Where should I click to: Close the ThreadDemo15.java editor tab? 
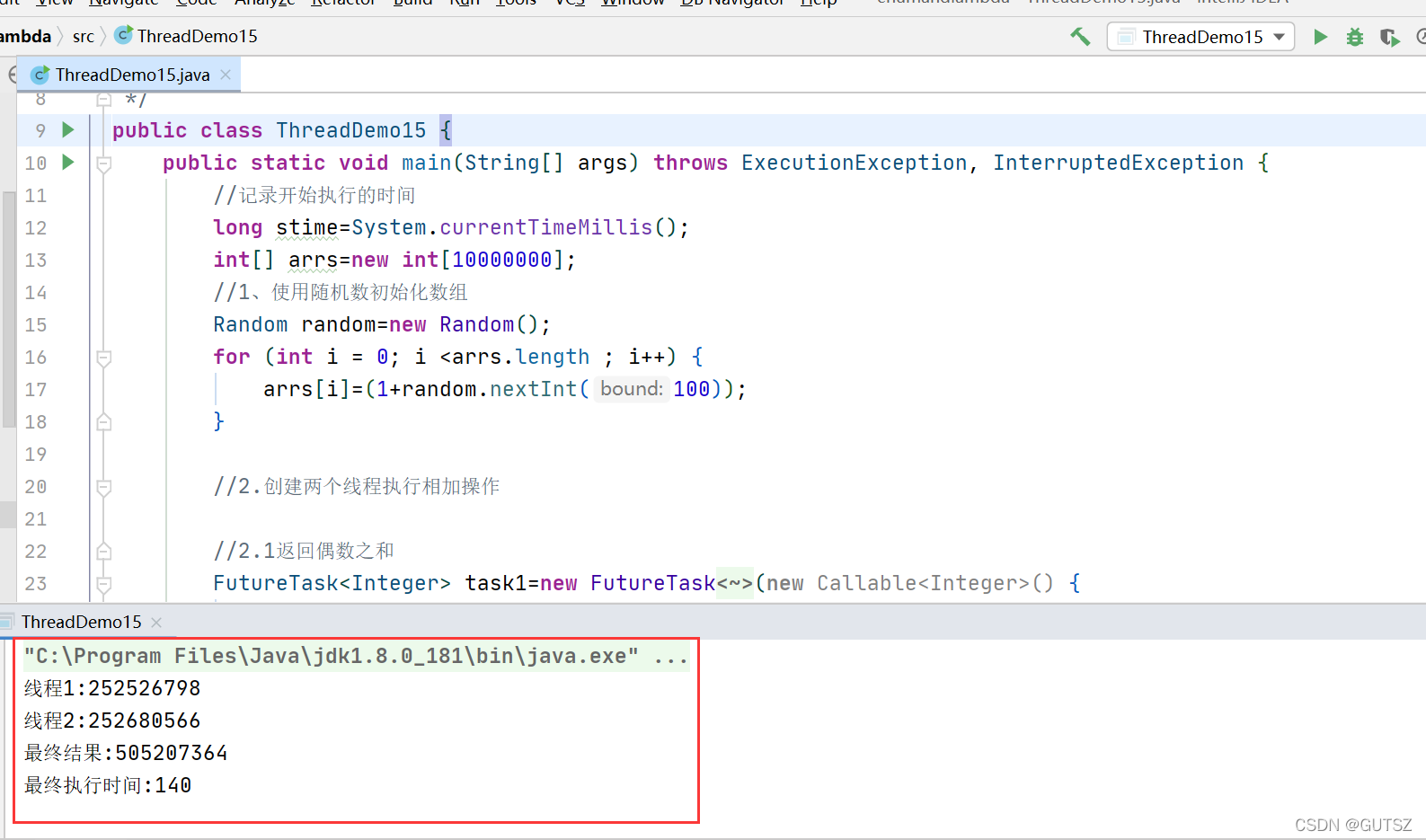pos(226,75)
